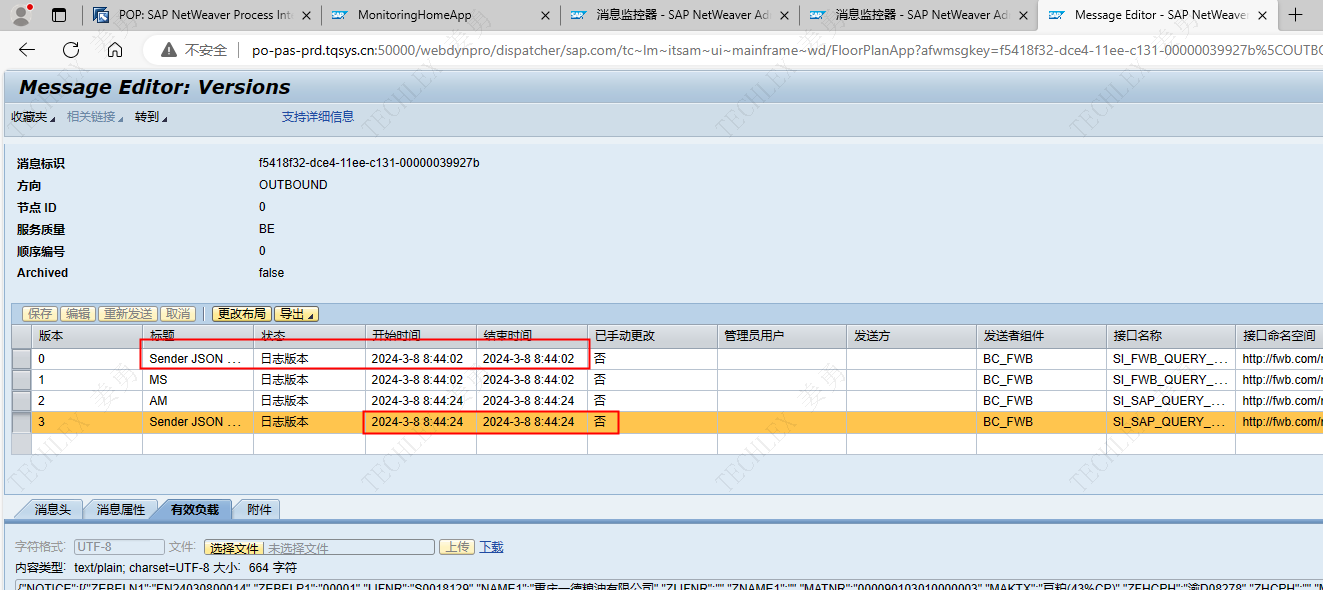This screenshot has height=590, width=1323.
Task: Click the browser address bar URL
Action: click(x=786, y=50)
